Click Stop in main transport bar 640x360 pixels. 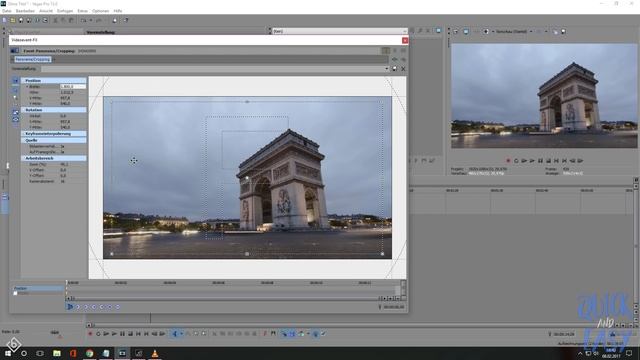pyautogui.click(x=130, y=333)
